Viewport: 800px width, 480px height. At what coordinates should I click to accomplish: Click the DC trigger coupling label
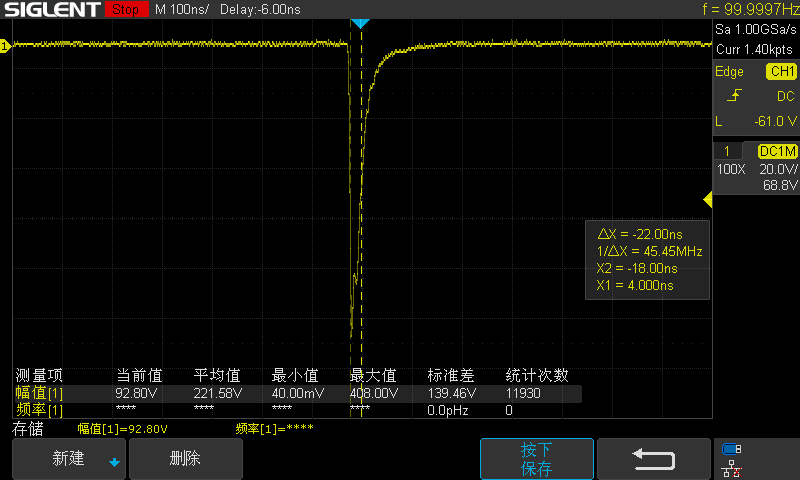[x=785, y=96]
